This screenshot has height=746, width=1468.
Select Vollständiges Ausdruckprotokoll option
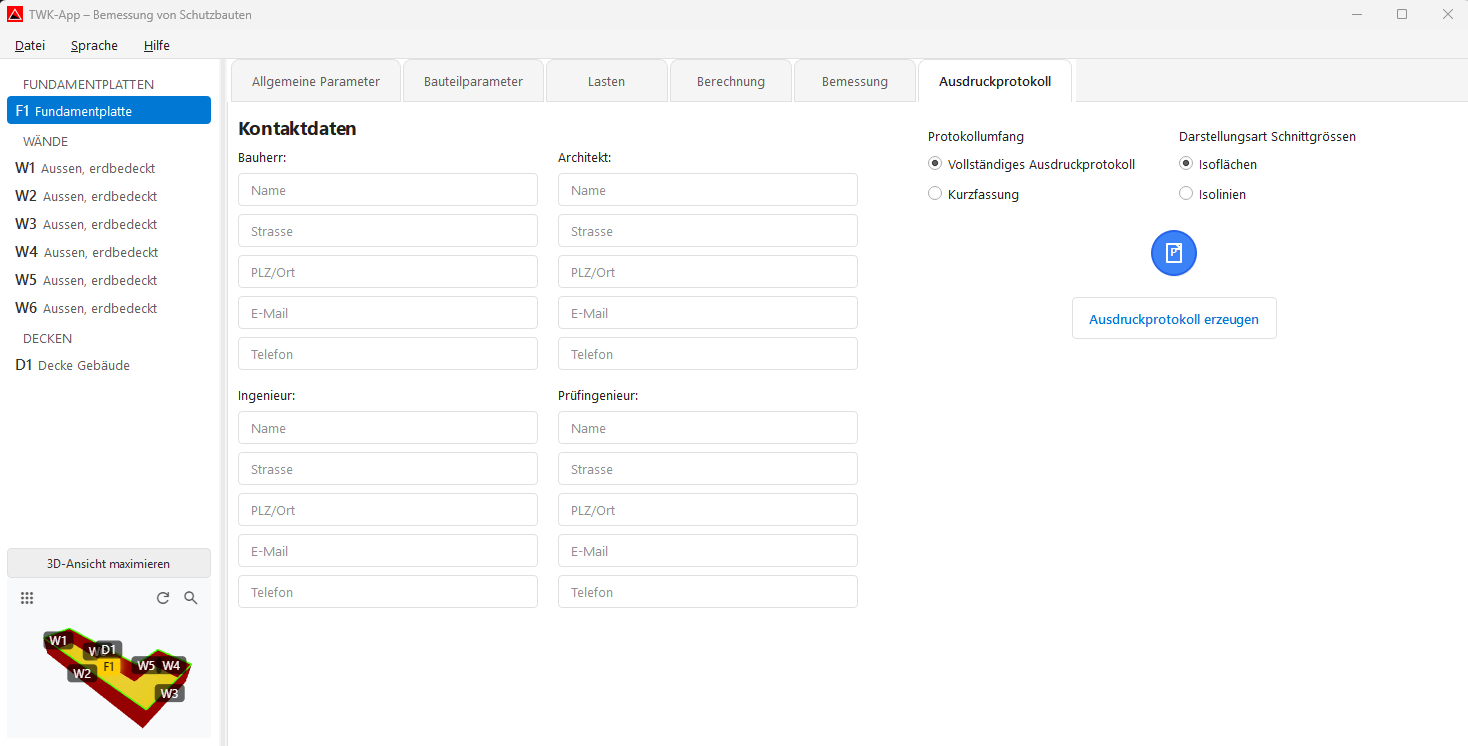coord(935,163)
